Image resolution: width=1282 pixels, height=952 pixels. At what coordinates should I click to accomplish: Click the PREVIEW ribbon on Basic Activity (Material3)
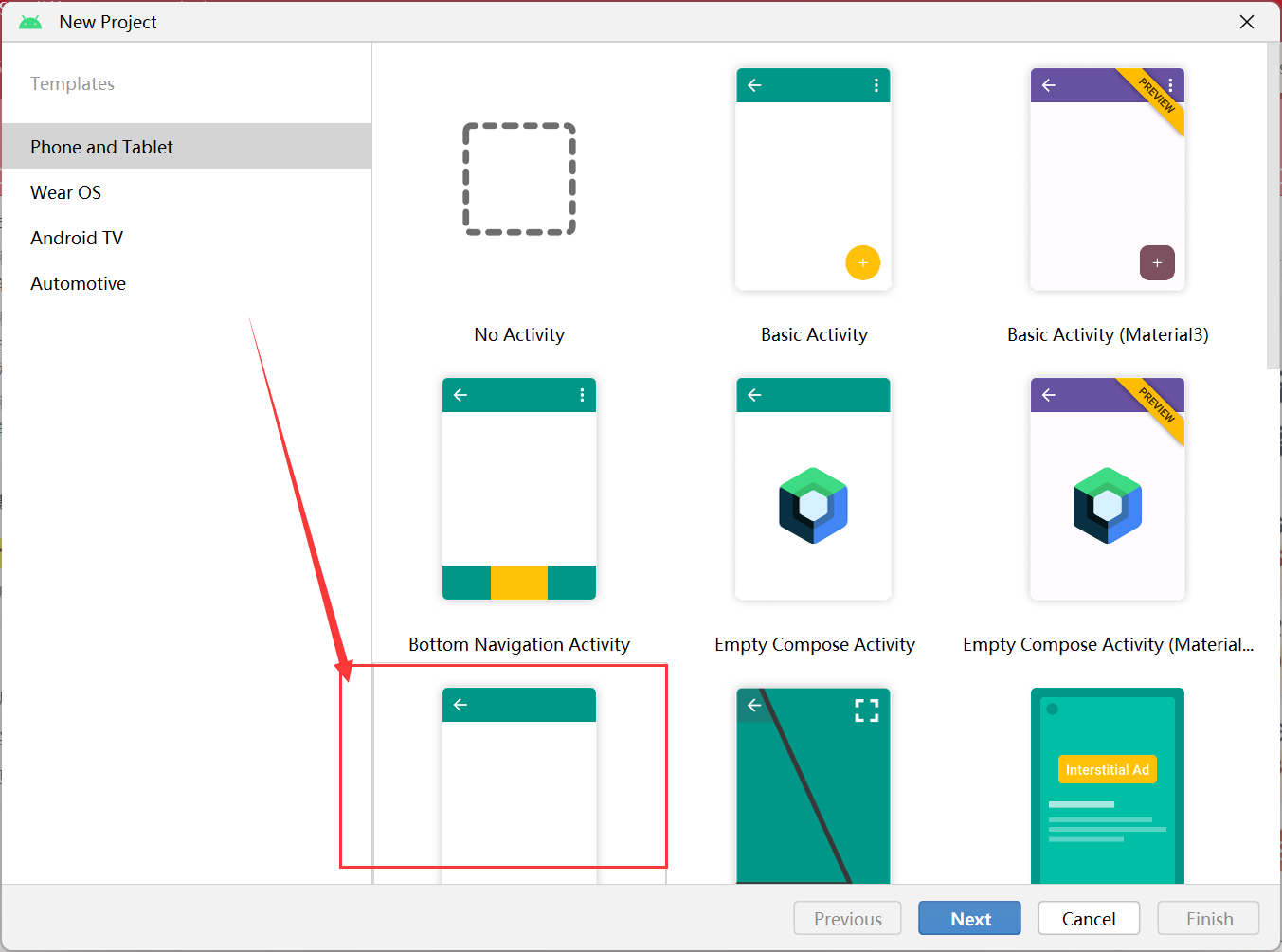1156,99
